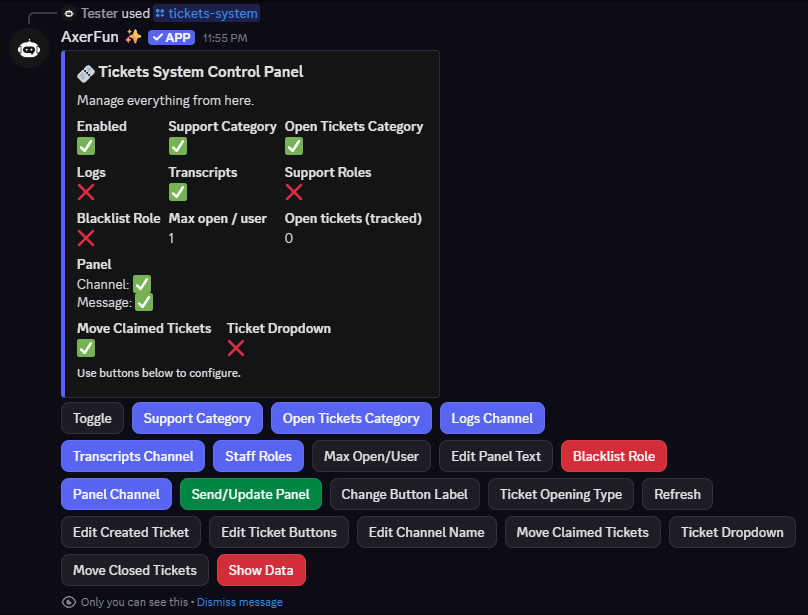Screen dimensions: 808x615
Task: Click the verified APP badge
Action: tap(171, 37)
